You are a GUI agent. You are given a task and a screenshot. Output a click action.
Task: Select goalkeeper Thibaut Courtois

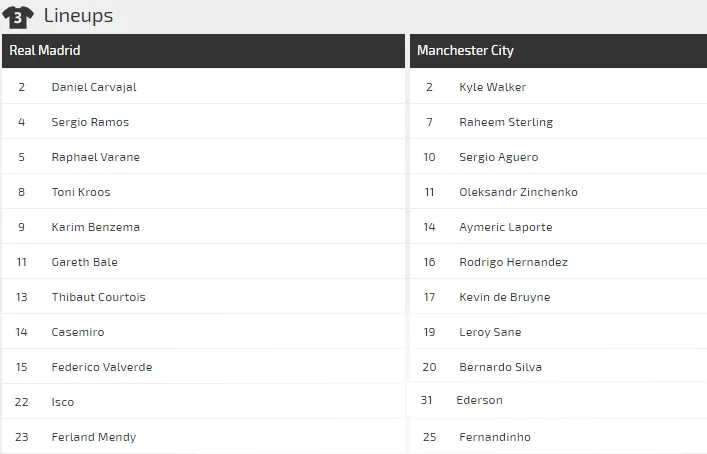pos(99,297)
